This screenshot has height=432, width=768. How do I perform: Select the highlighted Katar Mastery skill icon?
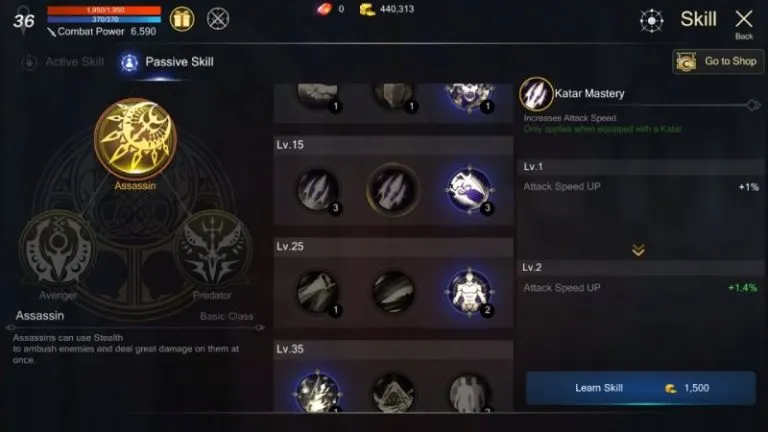click(x=393, y=190)
